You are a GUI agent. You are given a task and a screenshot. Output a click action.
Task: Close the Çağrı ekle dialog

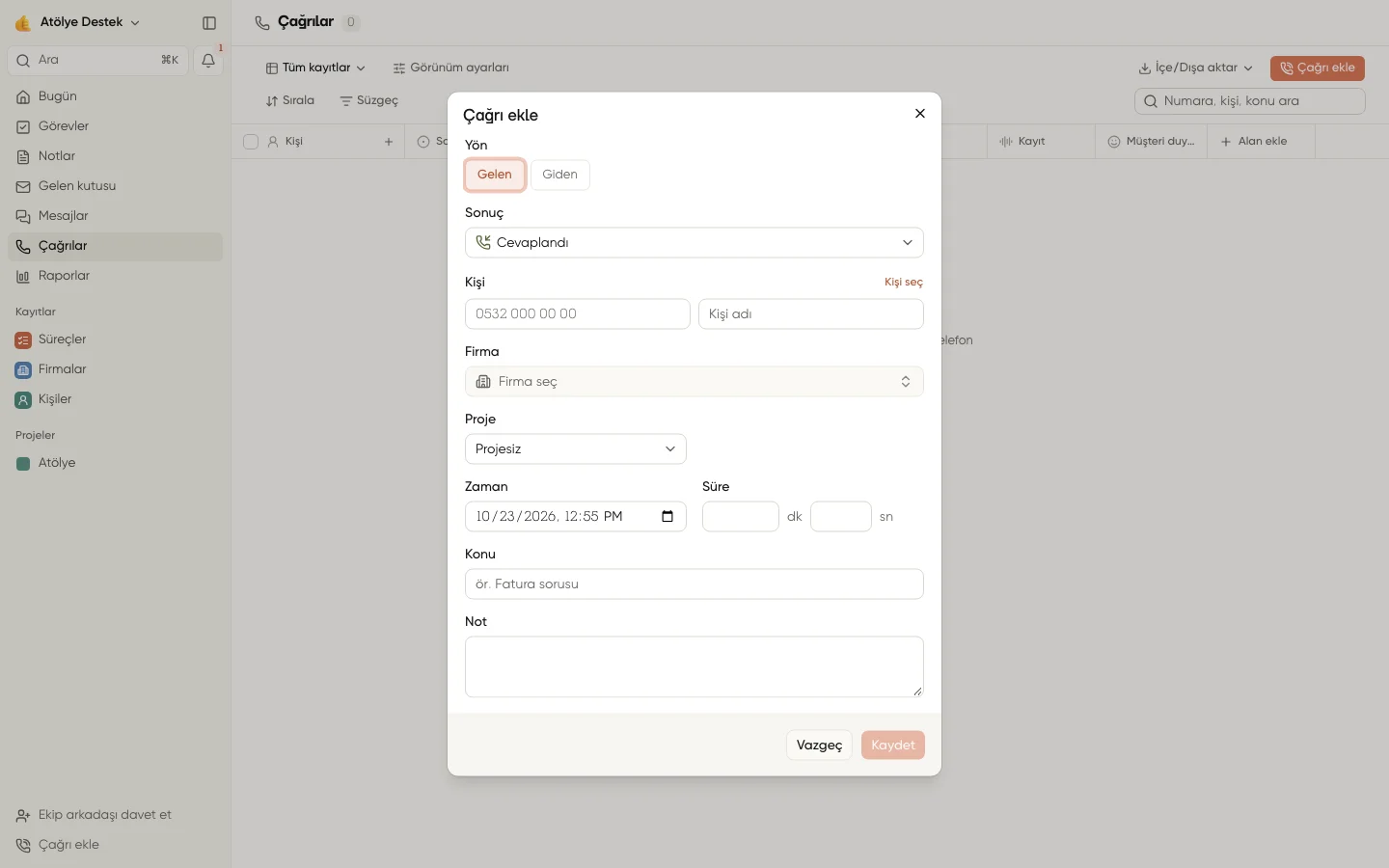click(920, 114)
